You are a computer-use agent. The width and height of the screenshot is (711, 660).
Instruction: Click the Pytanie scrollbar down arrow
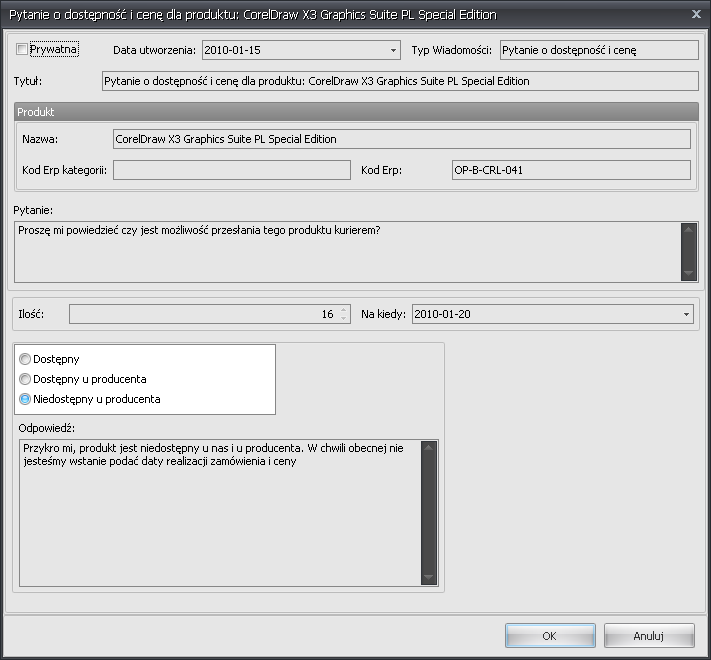pyautogui.click(x=688, y=273)
